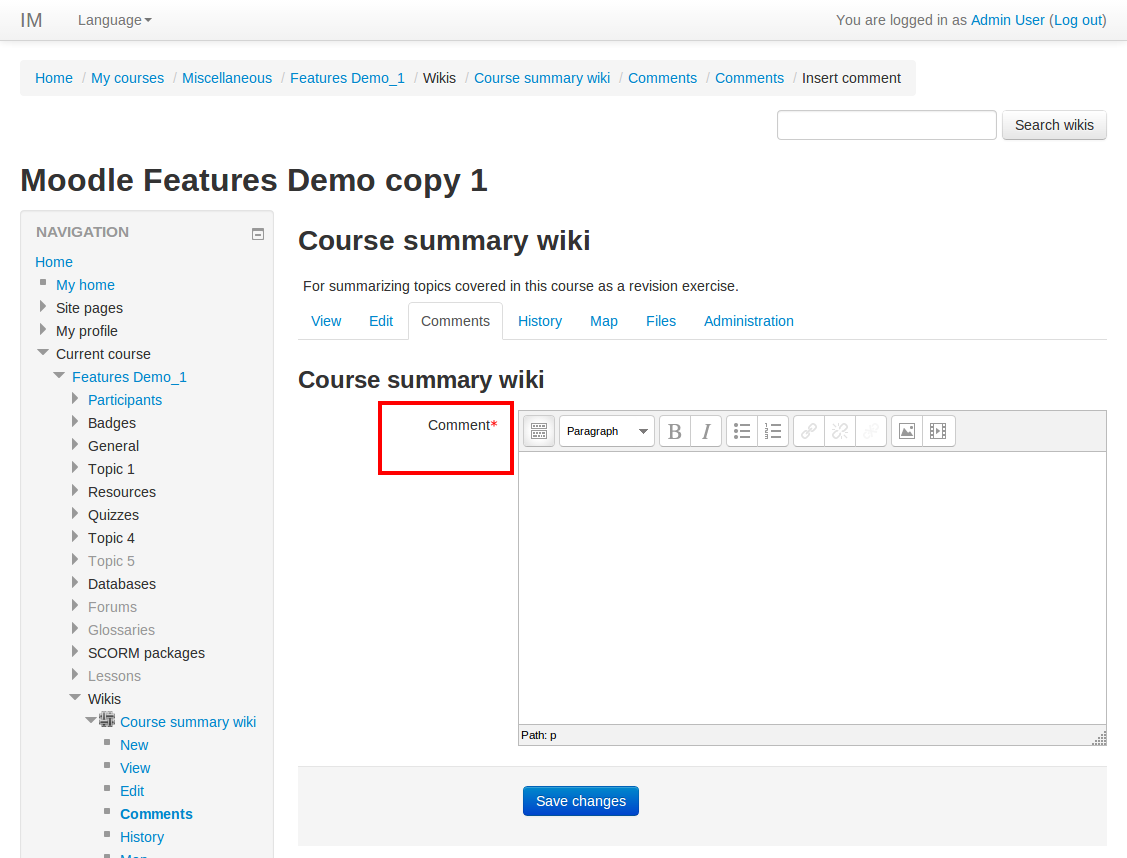Viewport: 1127px width, 858px height.
Task: Open the Admin User profile link
Action: coord(1007,20)
